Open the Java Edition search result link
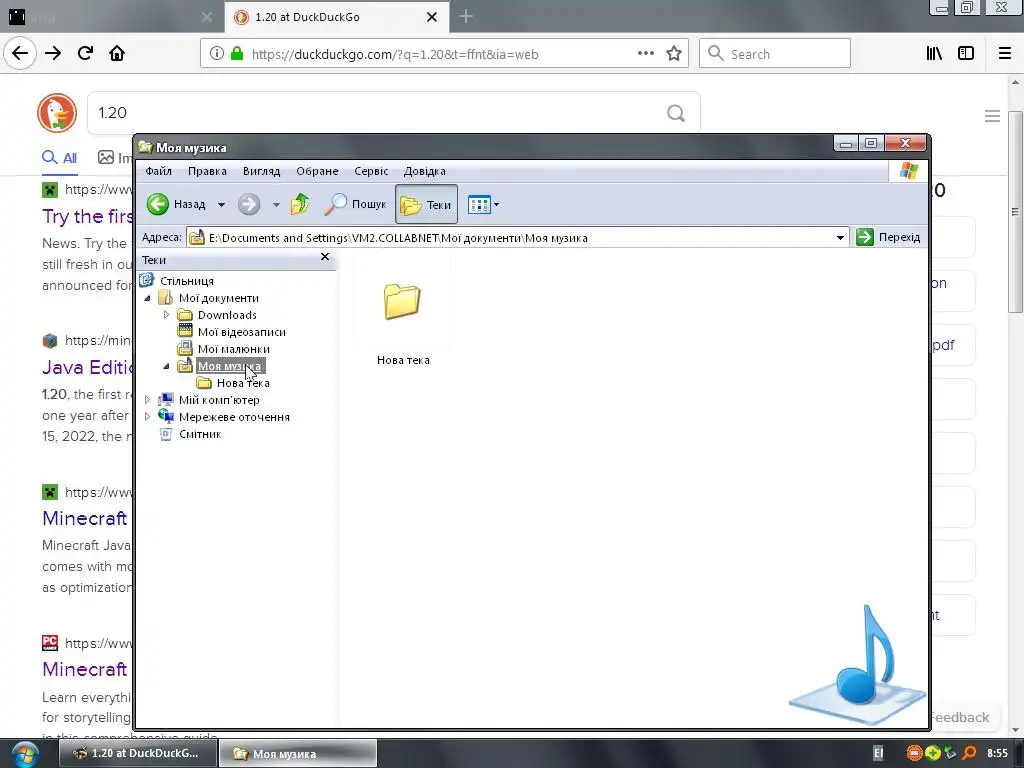Viewport: 1024px width, 768px height. click(x=88, y=368)
